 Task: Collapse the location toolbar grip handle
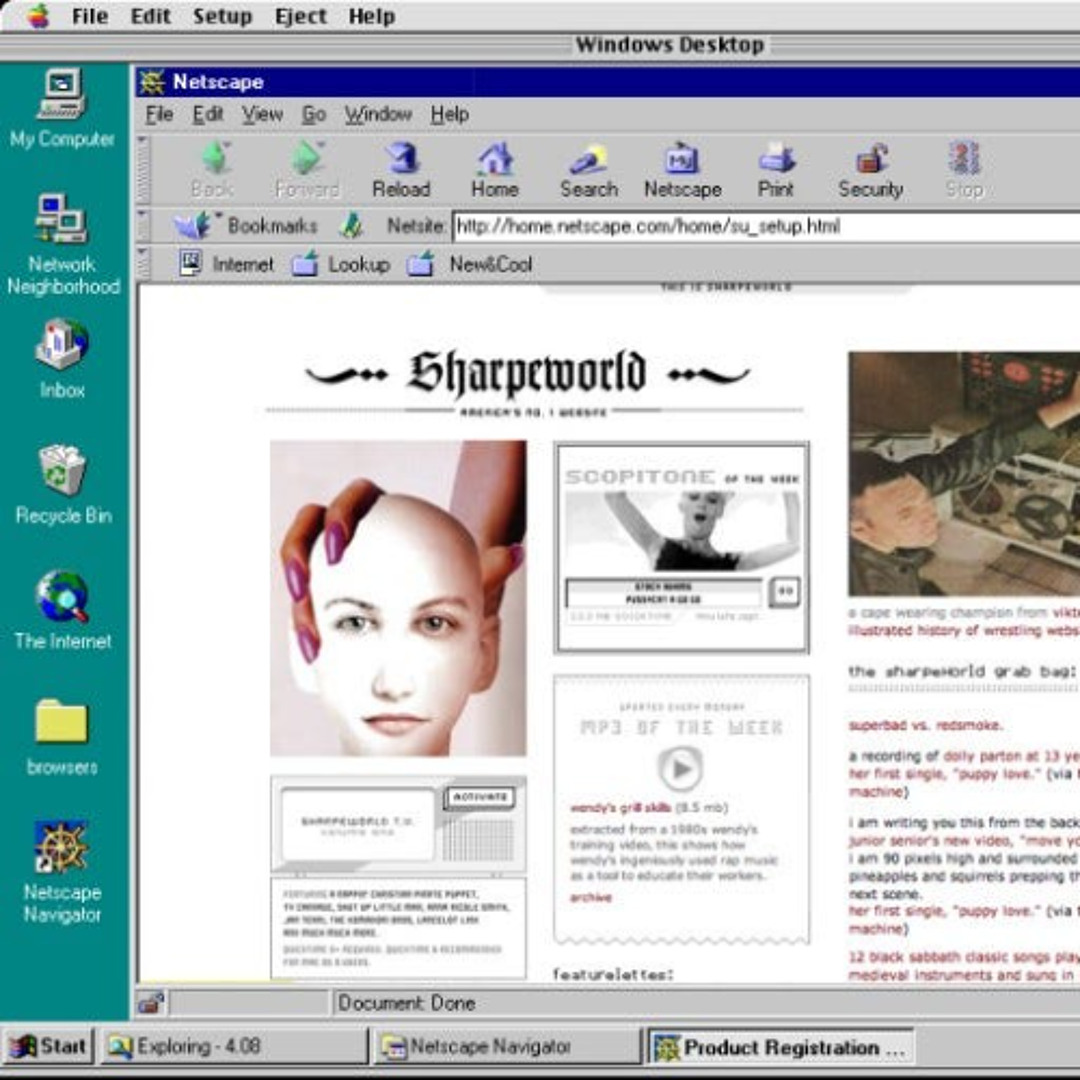point(143,226)
